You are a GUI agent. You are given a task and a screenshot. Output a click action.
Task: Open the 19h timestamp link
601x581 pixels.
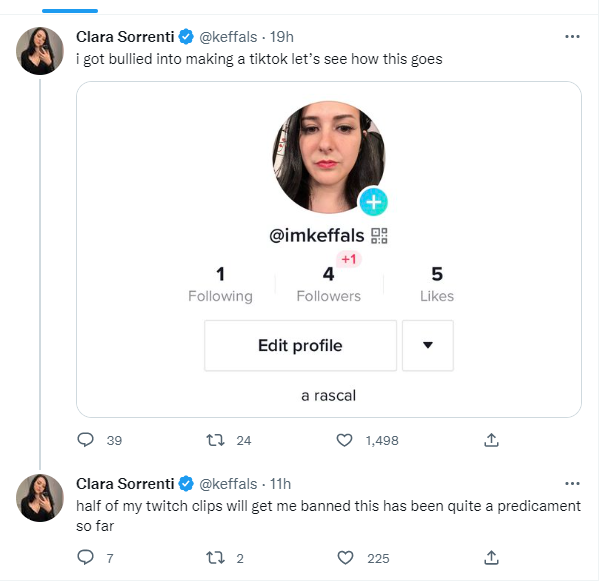click(282, 37)
